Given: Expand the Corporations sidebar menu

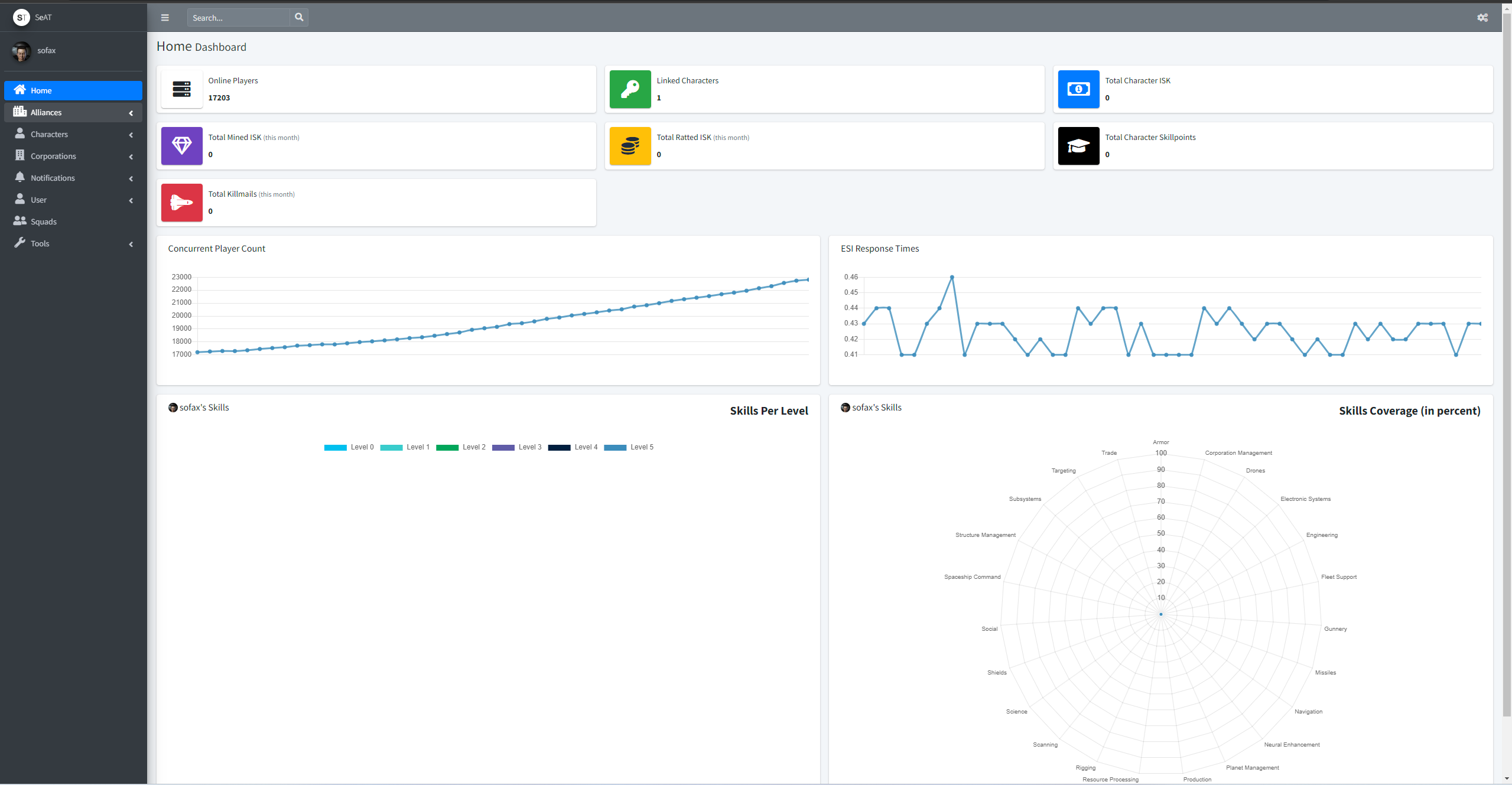Looking at the screenshot, I should [73, 156].
